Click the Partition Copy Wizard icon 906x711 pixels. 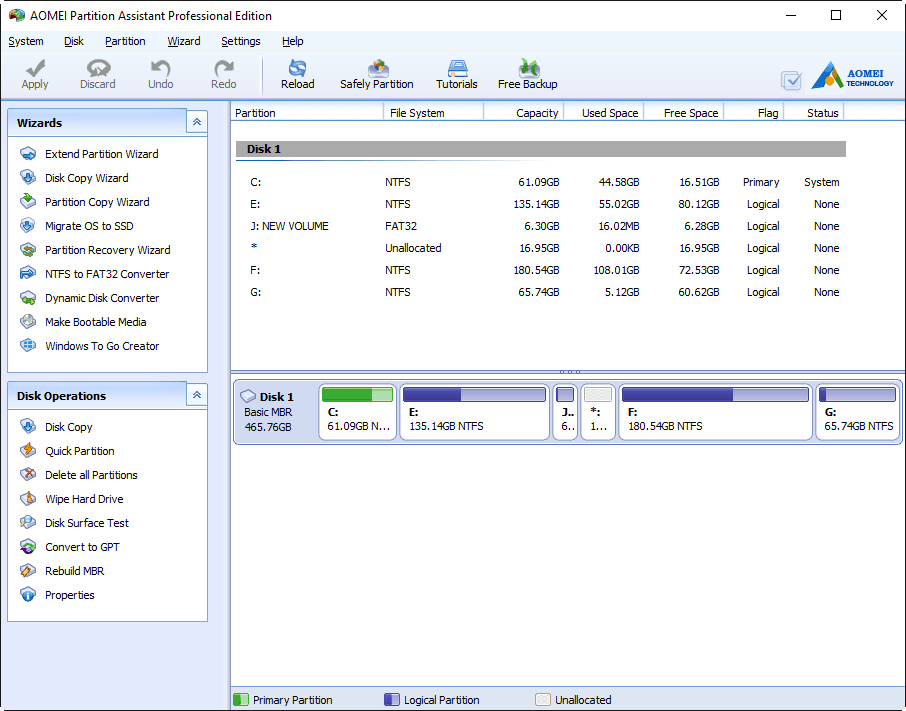click(28, 202)
